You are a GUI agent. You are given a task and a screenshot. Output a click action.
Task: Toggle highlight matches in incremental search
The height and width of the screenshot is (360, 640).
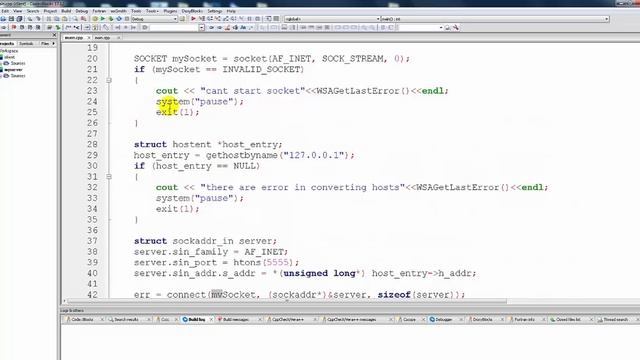pos(227,27)
